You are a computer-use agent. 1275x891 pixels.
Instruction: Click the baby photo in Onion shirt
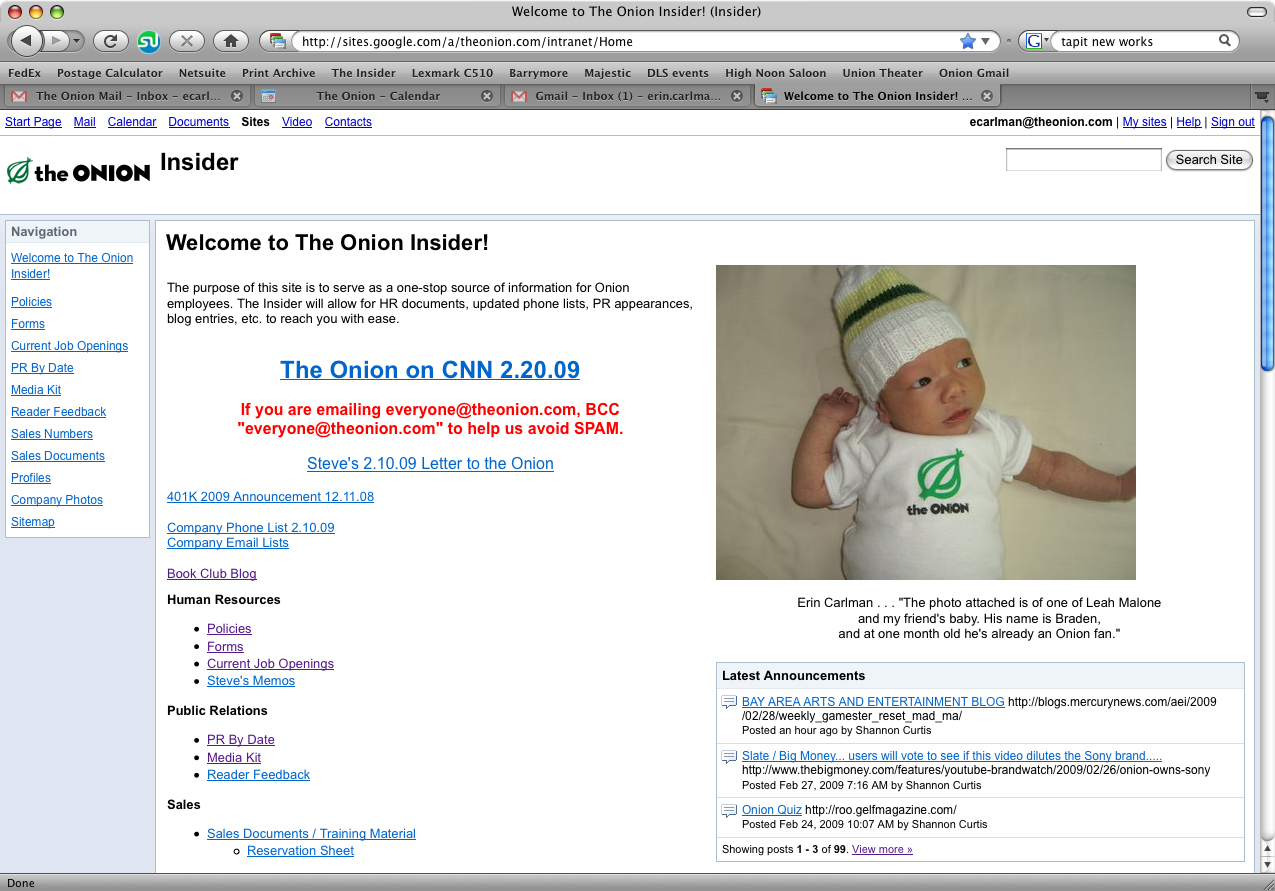click(x=925, y=422)
